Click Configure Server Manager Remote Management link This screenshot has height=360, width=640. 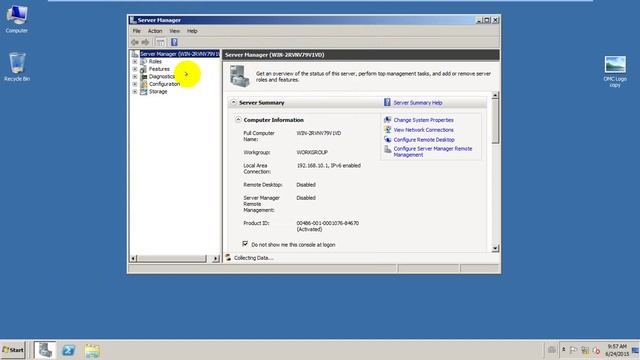click(433, 152)
